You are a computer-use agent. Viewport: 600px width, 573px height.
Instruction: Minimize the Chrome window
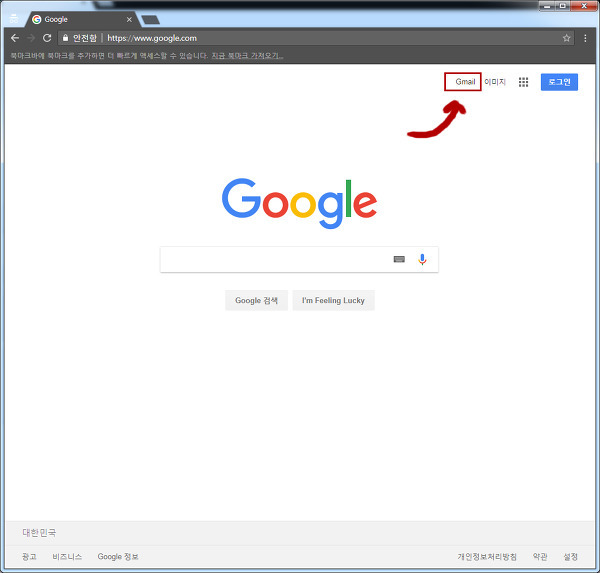tap(547, 6)
